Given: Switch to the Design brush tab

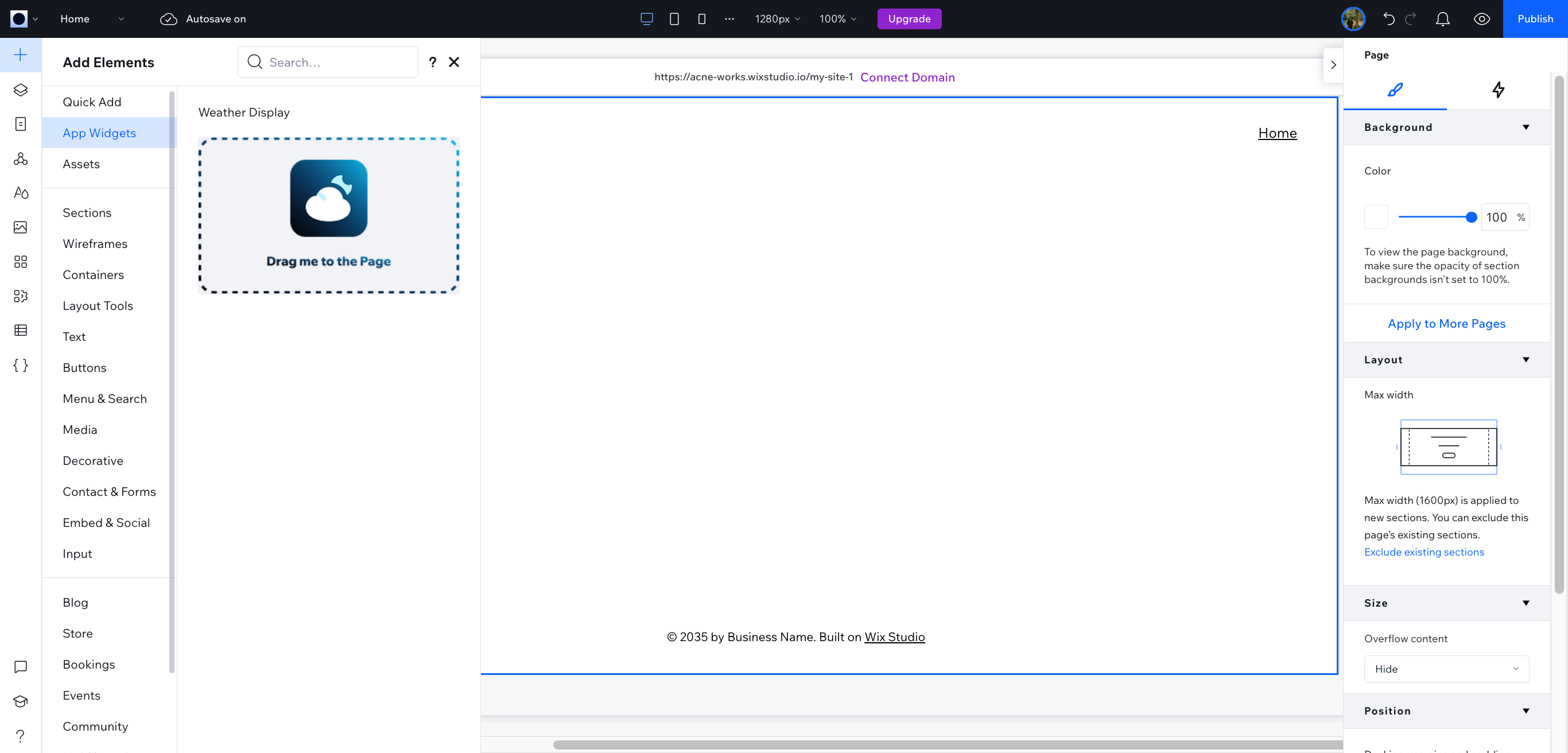Looking at the screenshot, I should coord(1395,90).
